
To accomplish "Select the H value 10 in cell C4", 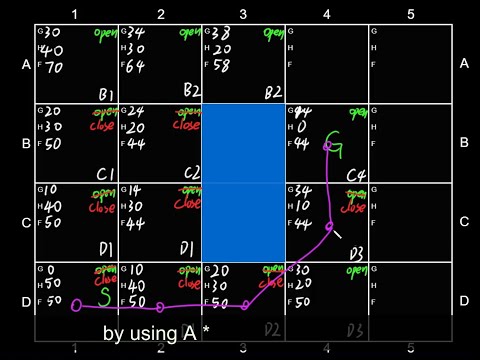I will click(x=303, y=206).
